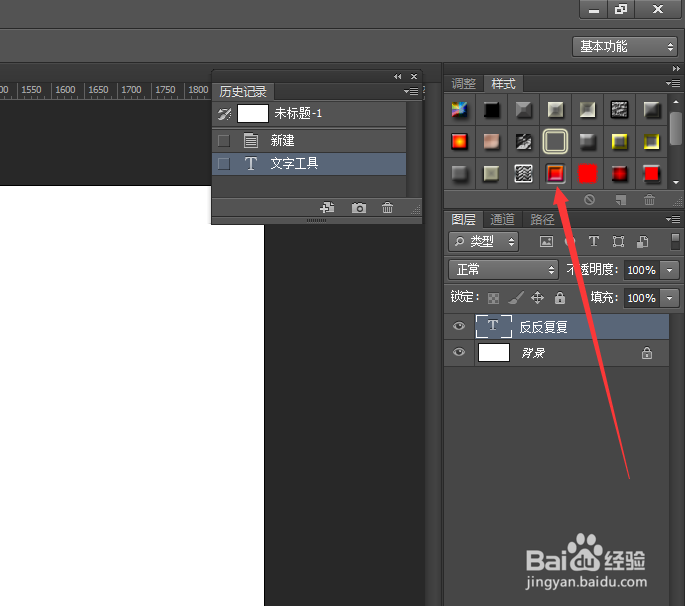Open the Styles panel flyout menu
Image resolution: width=685 pixels, height=606 pixels.
coord(673,83)
